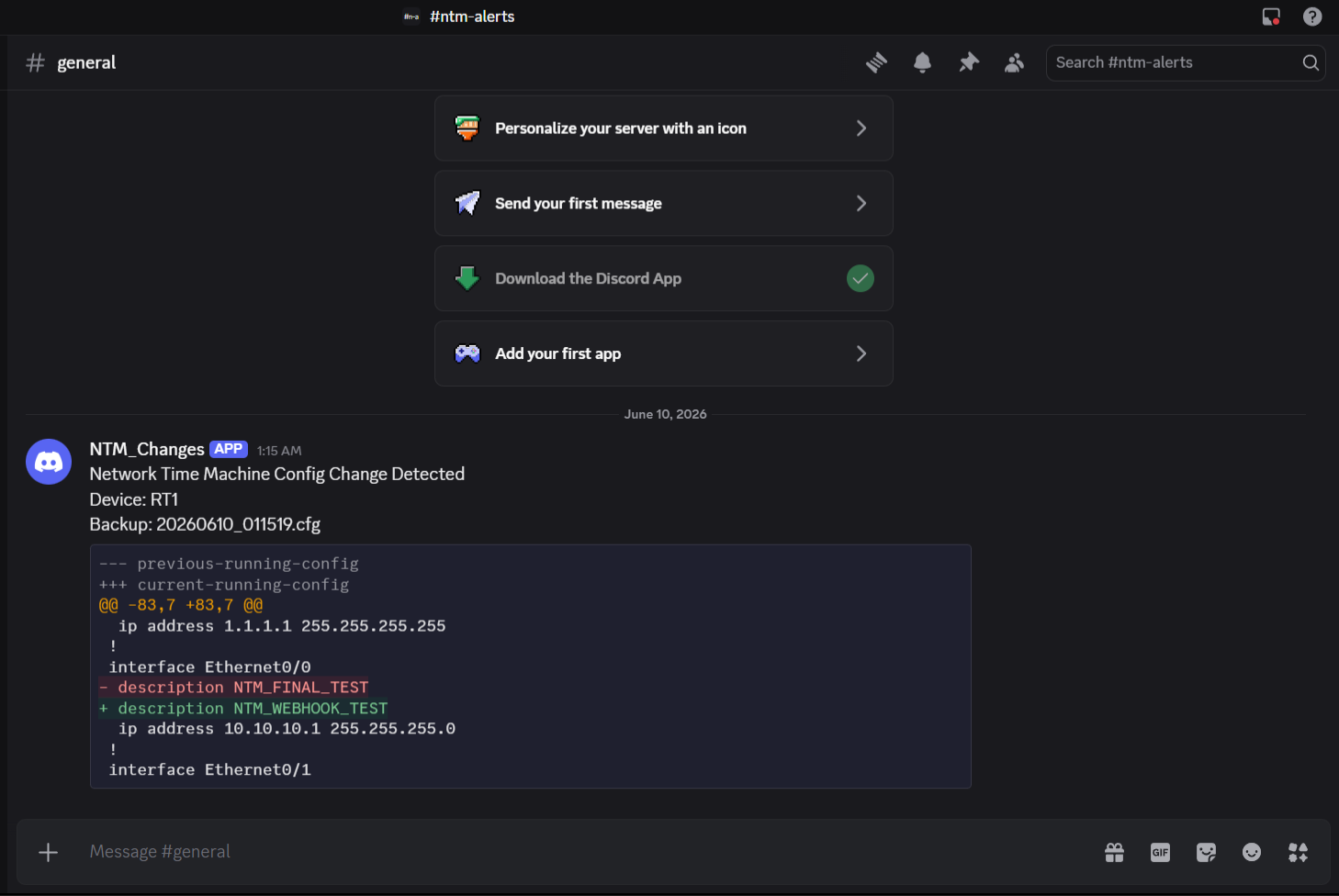
Task: Open Add your first app card
Action: (664, 353)
